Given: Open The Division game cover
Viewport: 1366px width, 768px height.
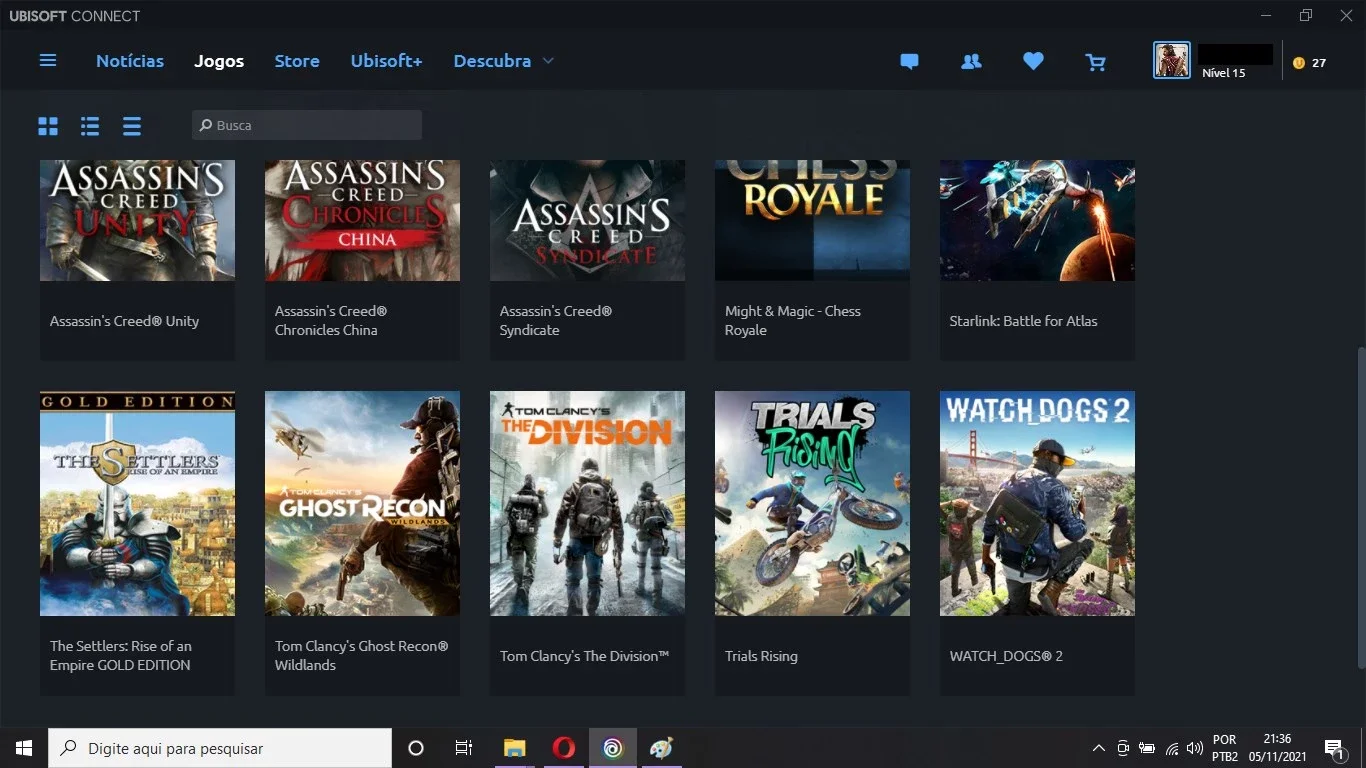Looking at the screenshot, I should pos(587,503).
